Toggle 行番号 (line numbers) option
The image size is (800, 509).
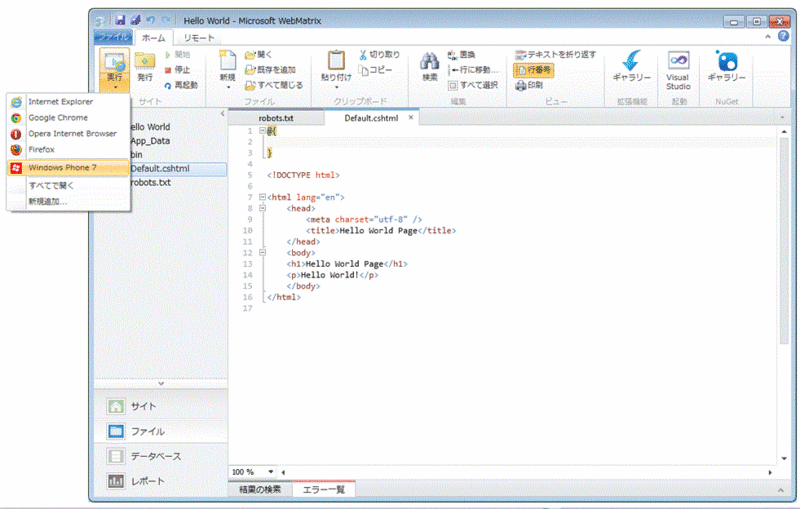(x=534, y=70)
